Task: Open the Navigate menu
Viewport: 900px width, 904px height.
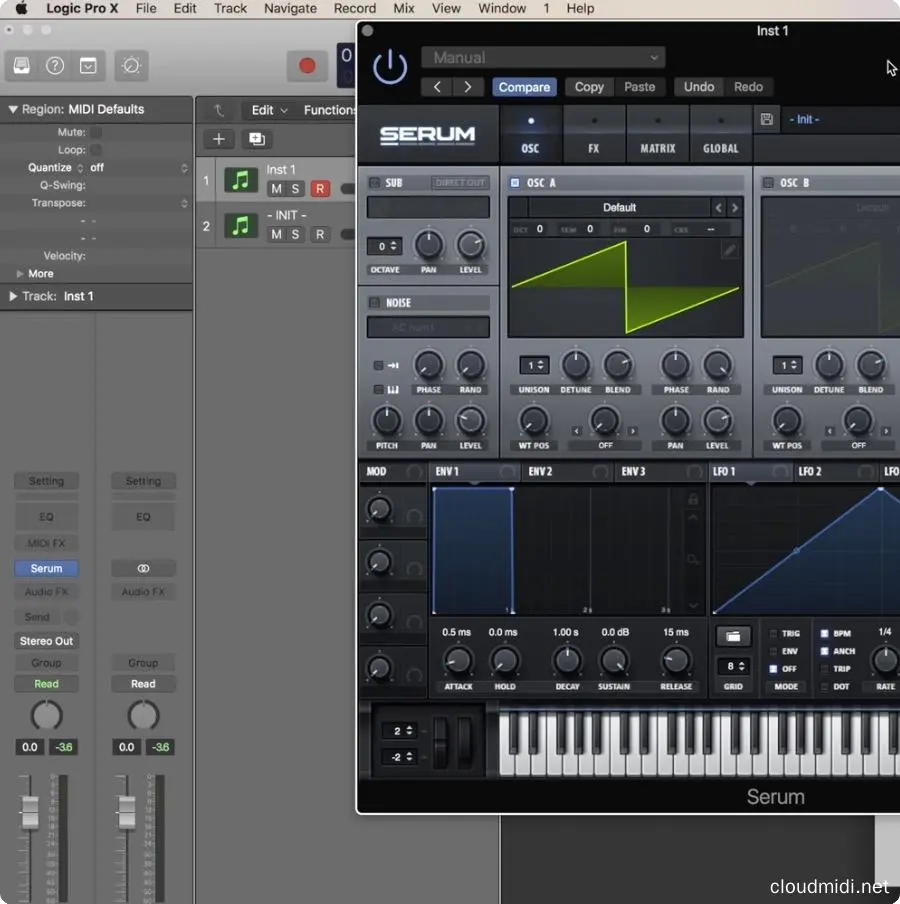Action: pos(290,8)
